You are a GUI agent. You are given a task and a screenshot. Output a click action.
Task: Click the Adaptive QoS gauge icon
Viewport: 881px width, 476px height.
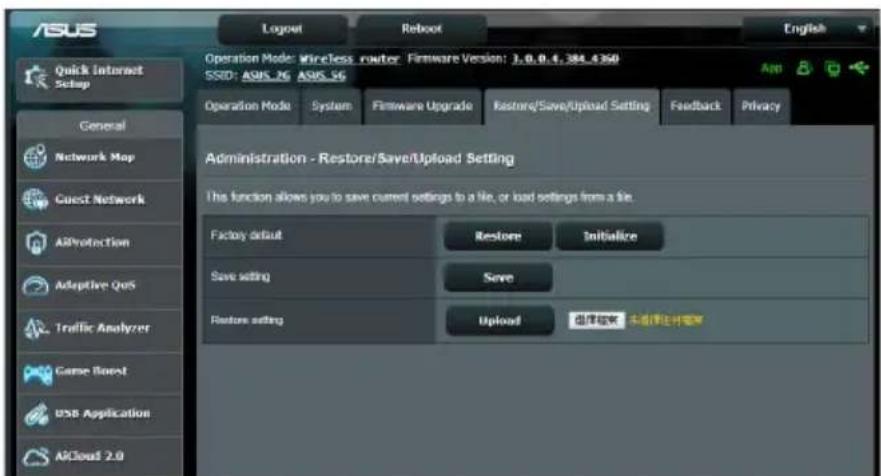(x=35, y=285)
